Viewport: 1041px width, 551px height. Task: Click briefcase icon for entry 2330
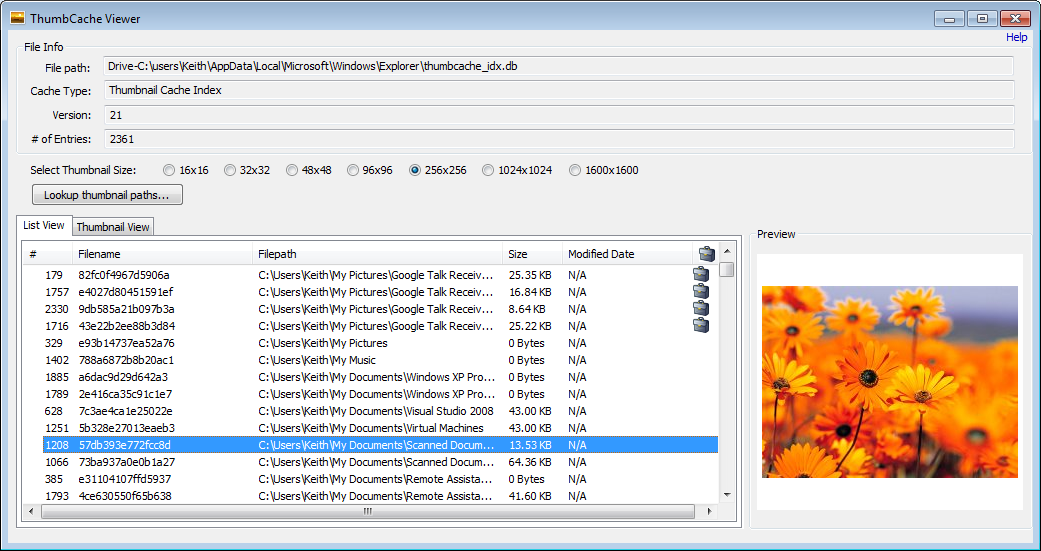click(701, 309)
